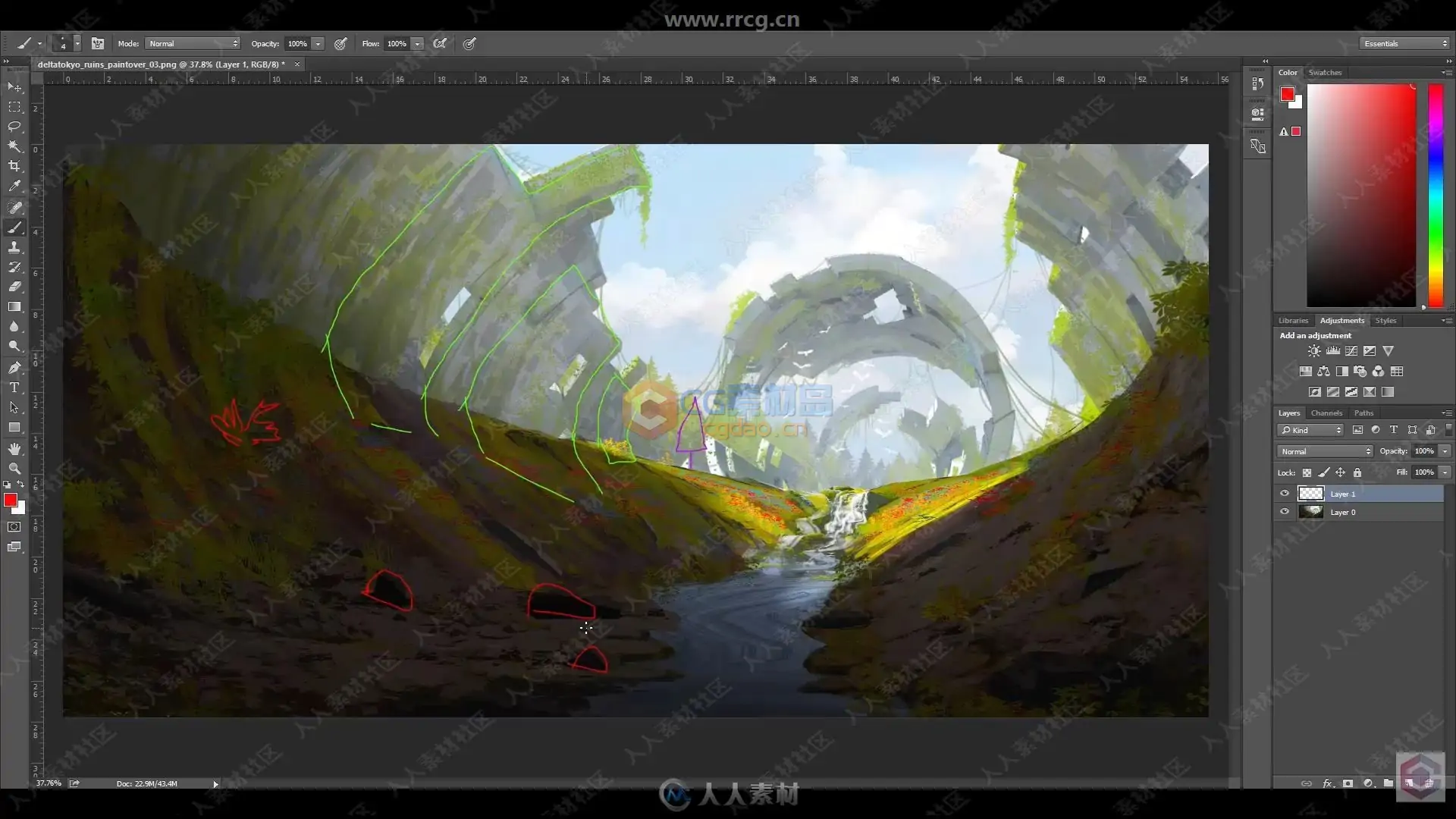1456x819 pixels.
Task: Select the Move tool
Action: point(14,87)
